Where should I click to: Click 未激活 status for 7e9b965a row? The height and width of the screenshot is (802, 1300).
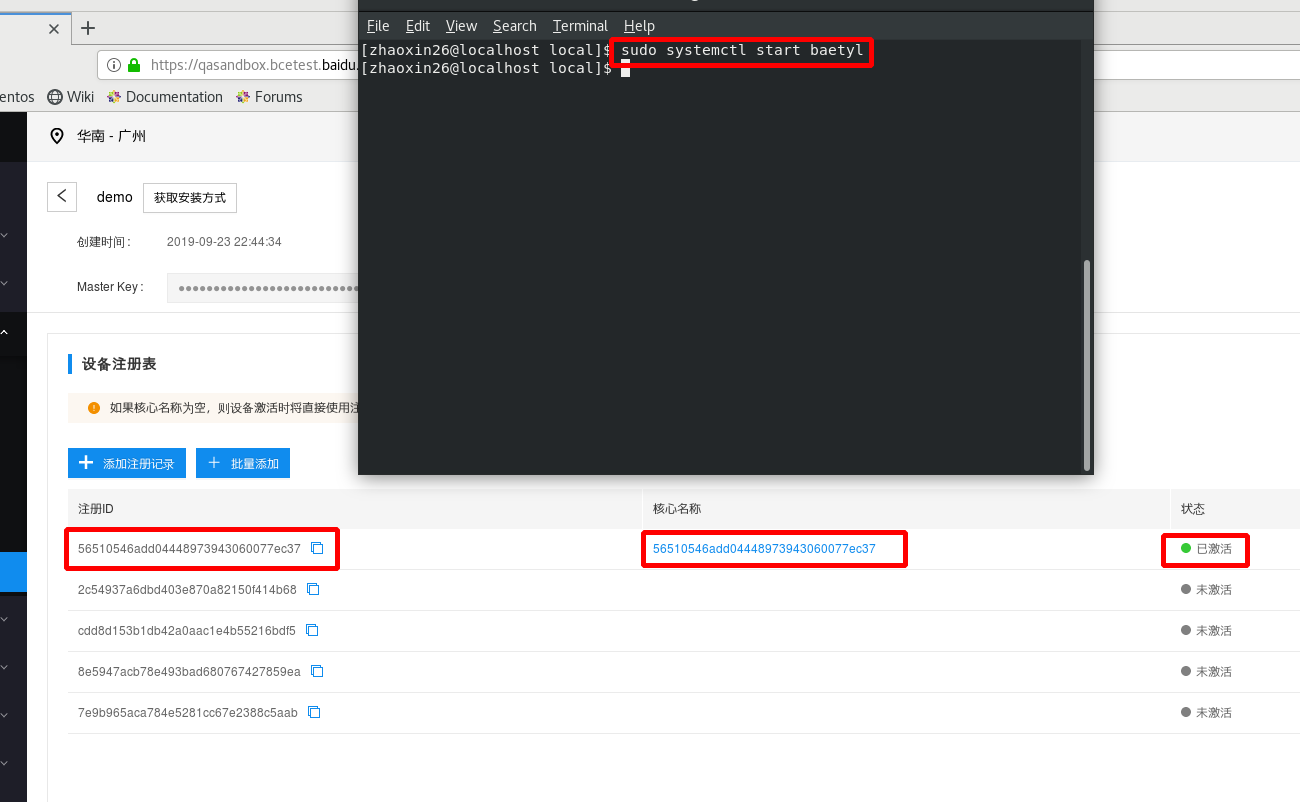(1206, 713)
